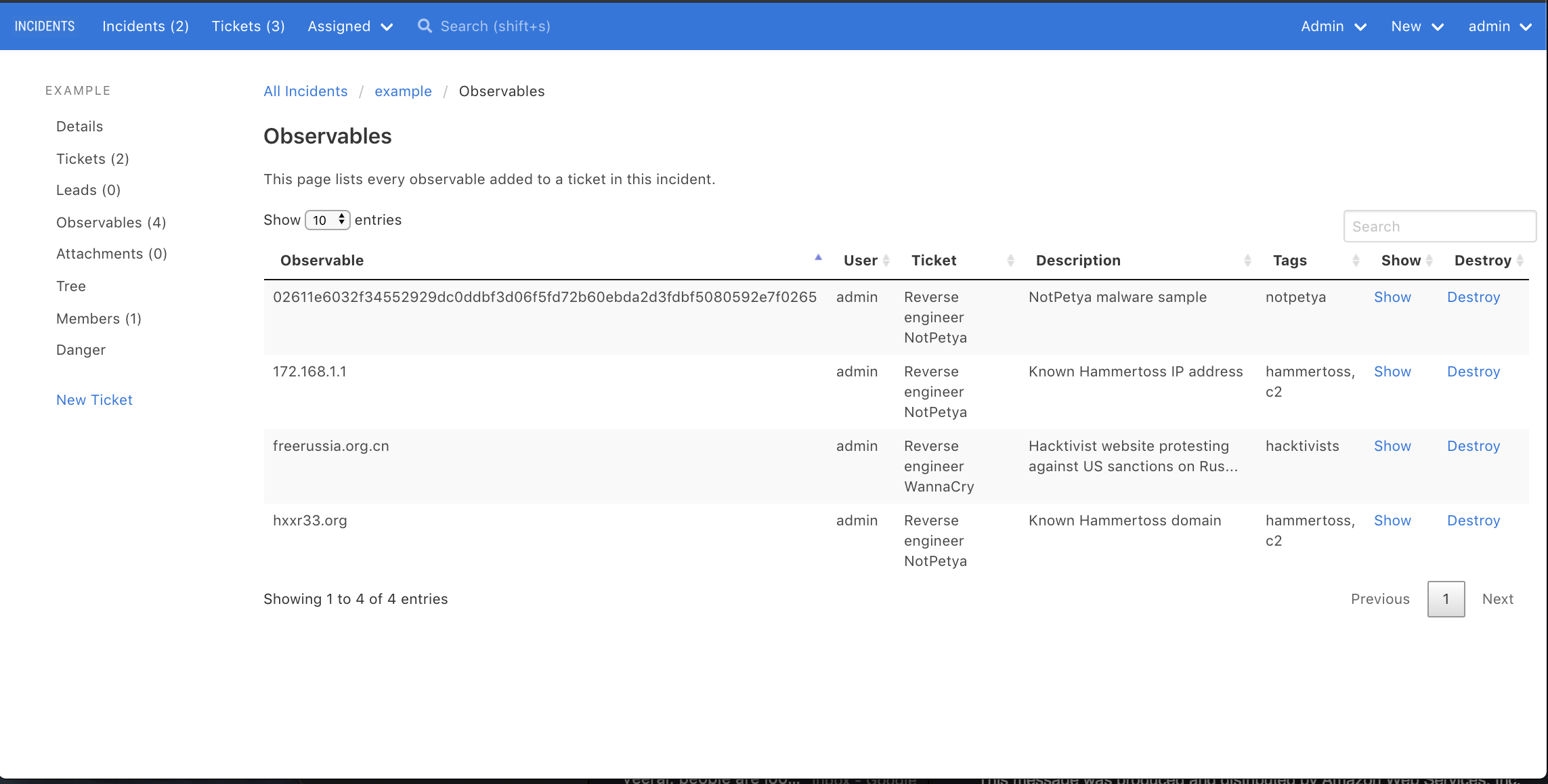Open Leads (0) in the sidebar
1548x784 pixels.
tap(89, 190)
